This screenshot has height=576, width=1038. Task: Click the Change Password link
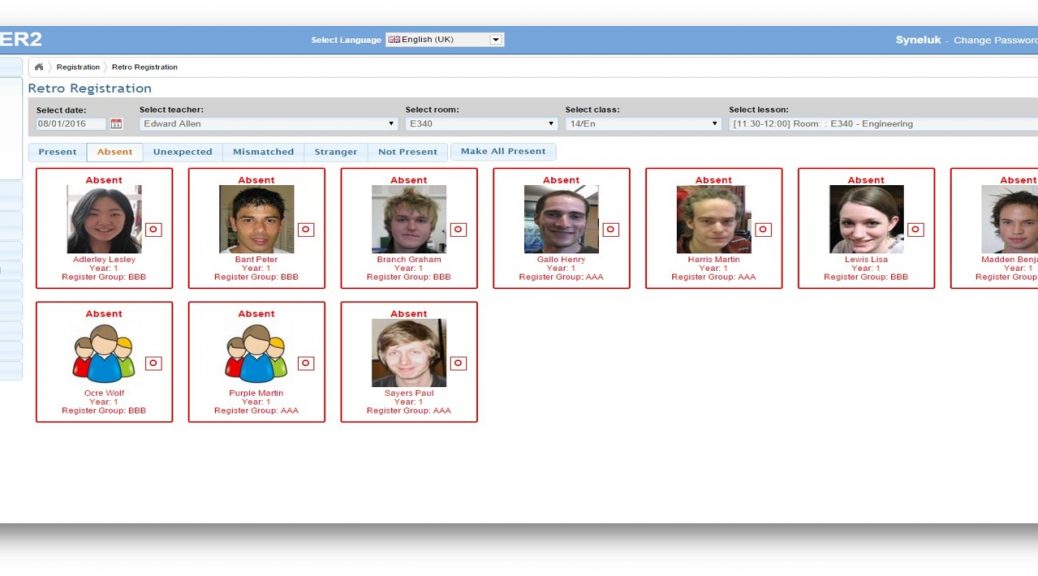tap(994, 40)
